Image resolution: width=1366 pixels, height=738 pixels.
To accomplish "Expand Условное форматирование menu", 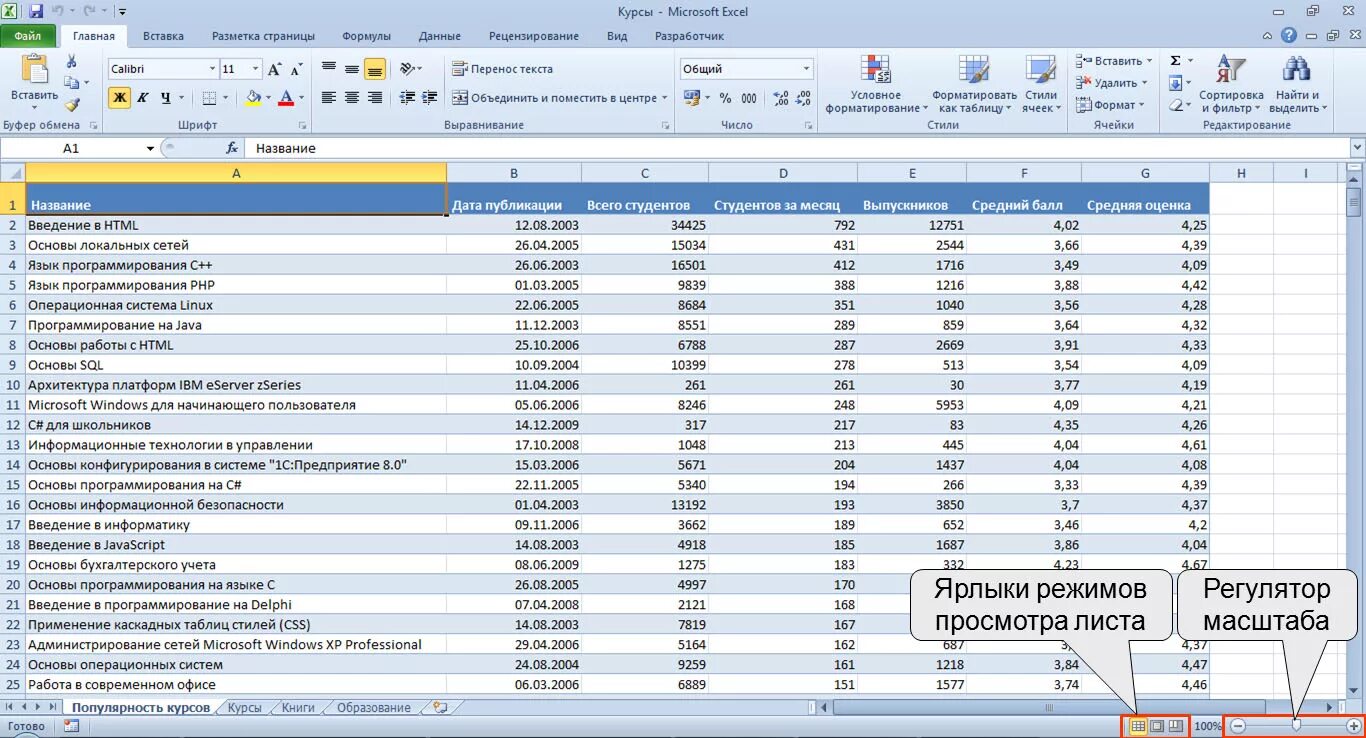I will [876, 84].
